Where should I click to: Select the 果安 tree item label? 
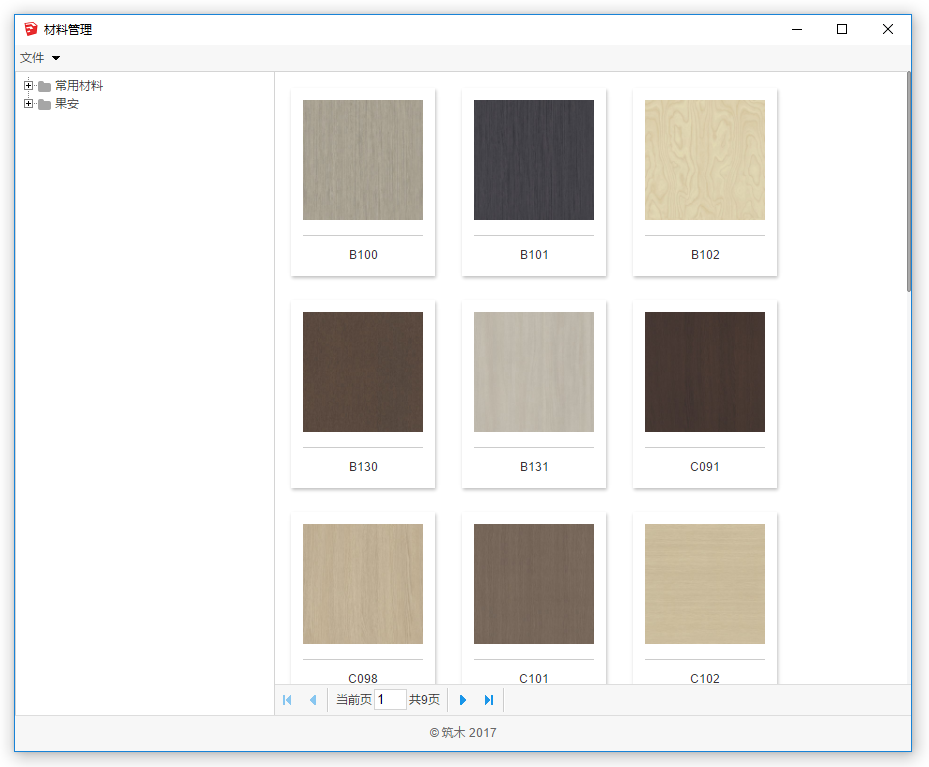coord(67,104)
